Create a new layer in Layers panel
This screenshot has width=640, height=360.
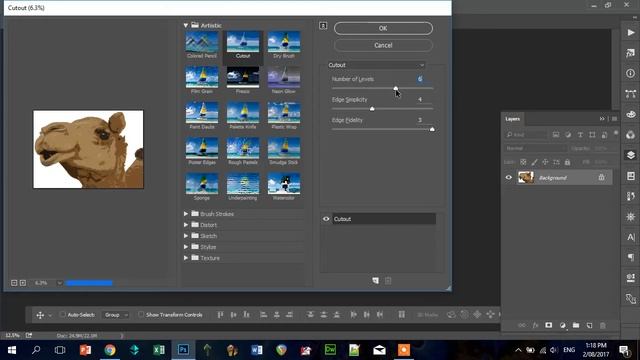click(589, 325)
